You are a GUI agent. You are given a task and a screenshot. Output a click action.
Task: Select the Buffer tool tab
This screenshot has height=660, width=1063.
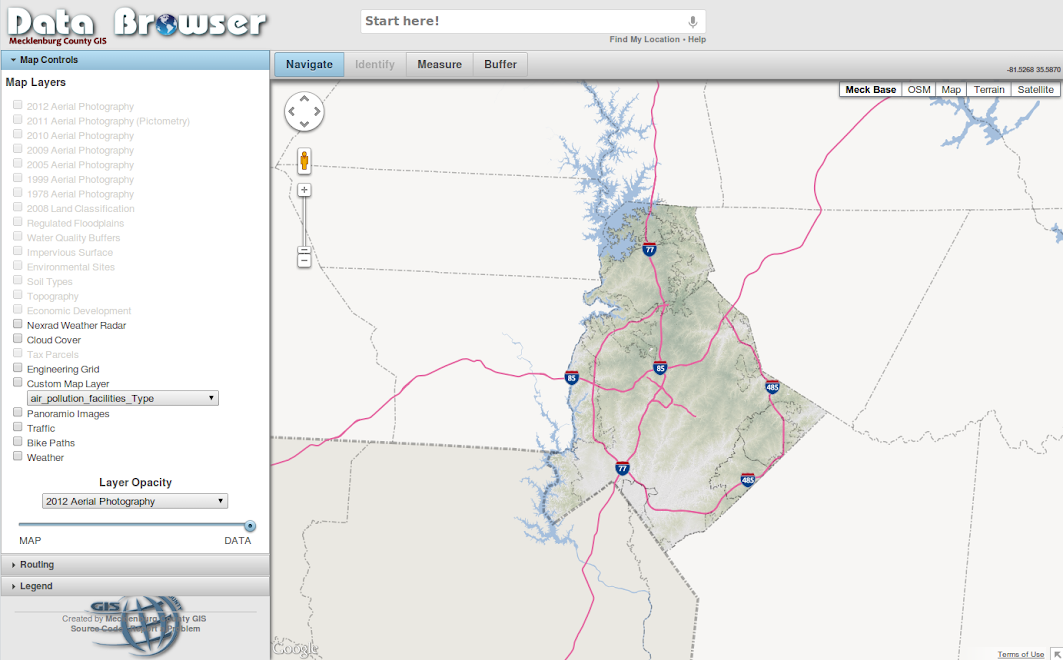point(500,64)
